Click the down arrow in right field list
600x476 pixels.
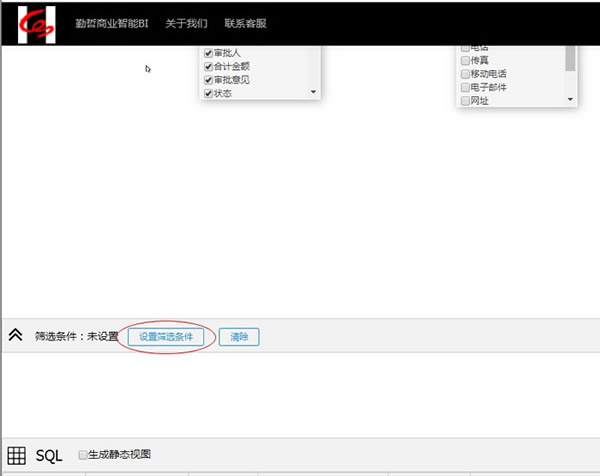pos(570,100)
